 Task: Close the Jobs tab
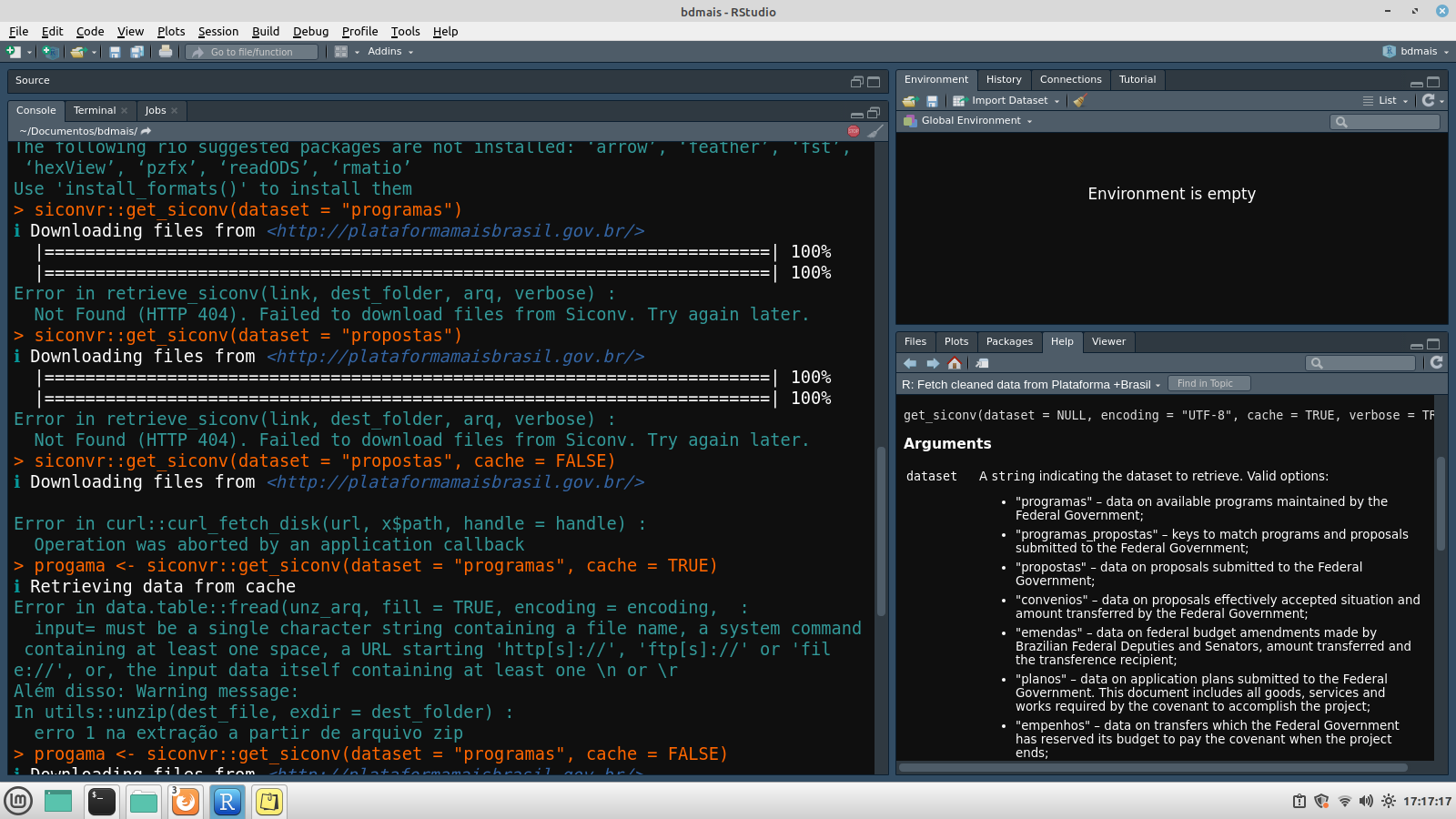[x=175, y=111]
